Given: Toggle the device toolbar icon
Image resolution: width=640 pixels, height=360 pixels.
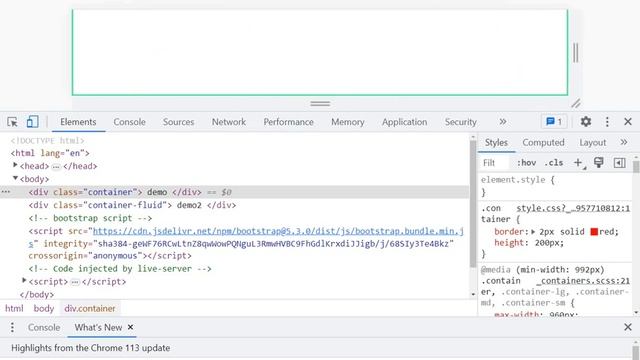Looking at the screenshot, I should (x=32, y=122).
